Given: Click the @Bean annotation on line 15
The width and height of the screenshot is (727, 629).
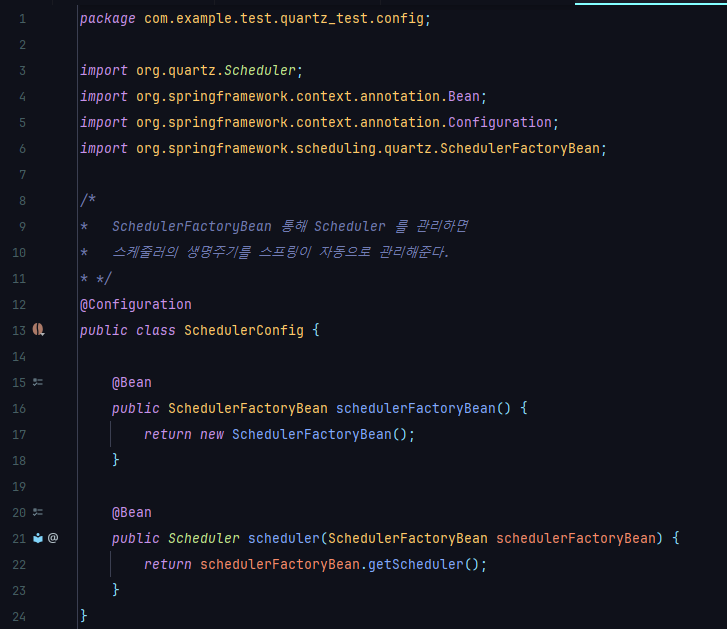Looking at the screenshot, I should tap(132, 382).
